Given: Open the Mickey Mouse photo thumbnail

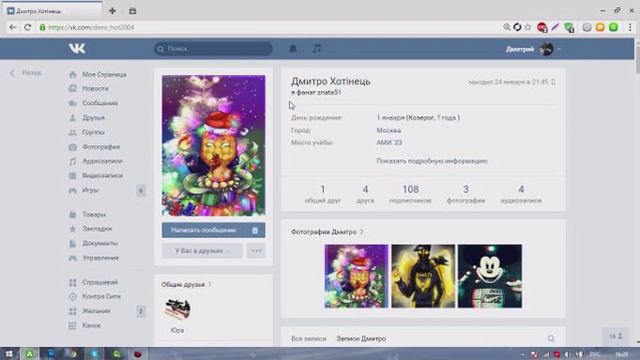Looking at the screenshot, I should [x=490, y=276].
